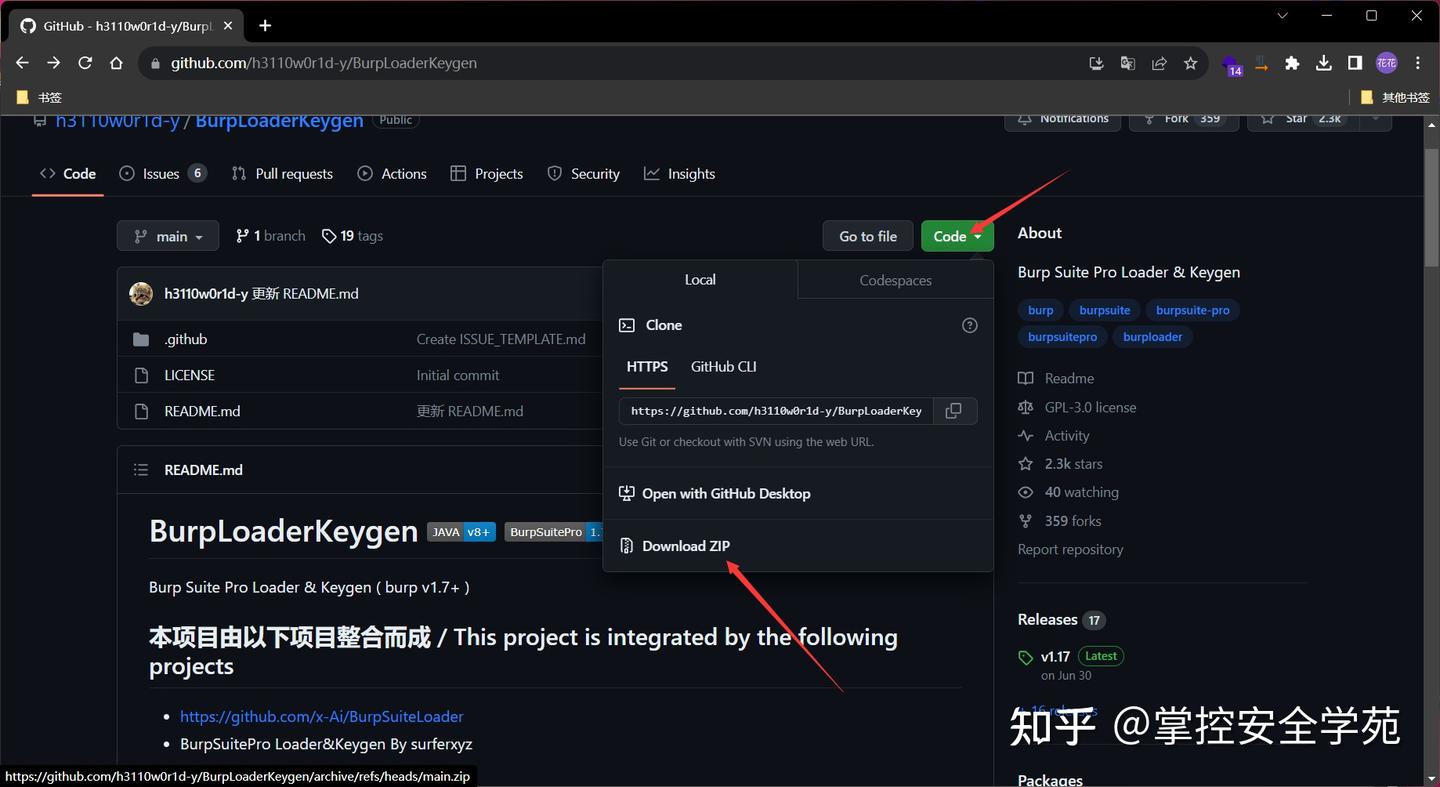Open the BurpLoaderKeygen repository name link
The image size is (1440, 787).
tap(279, 121)
